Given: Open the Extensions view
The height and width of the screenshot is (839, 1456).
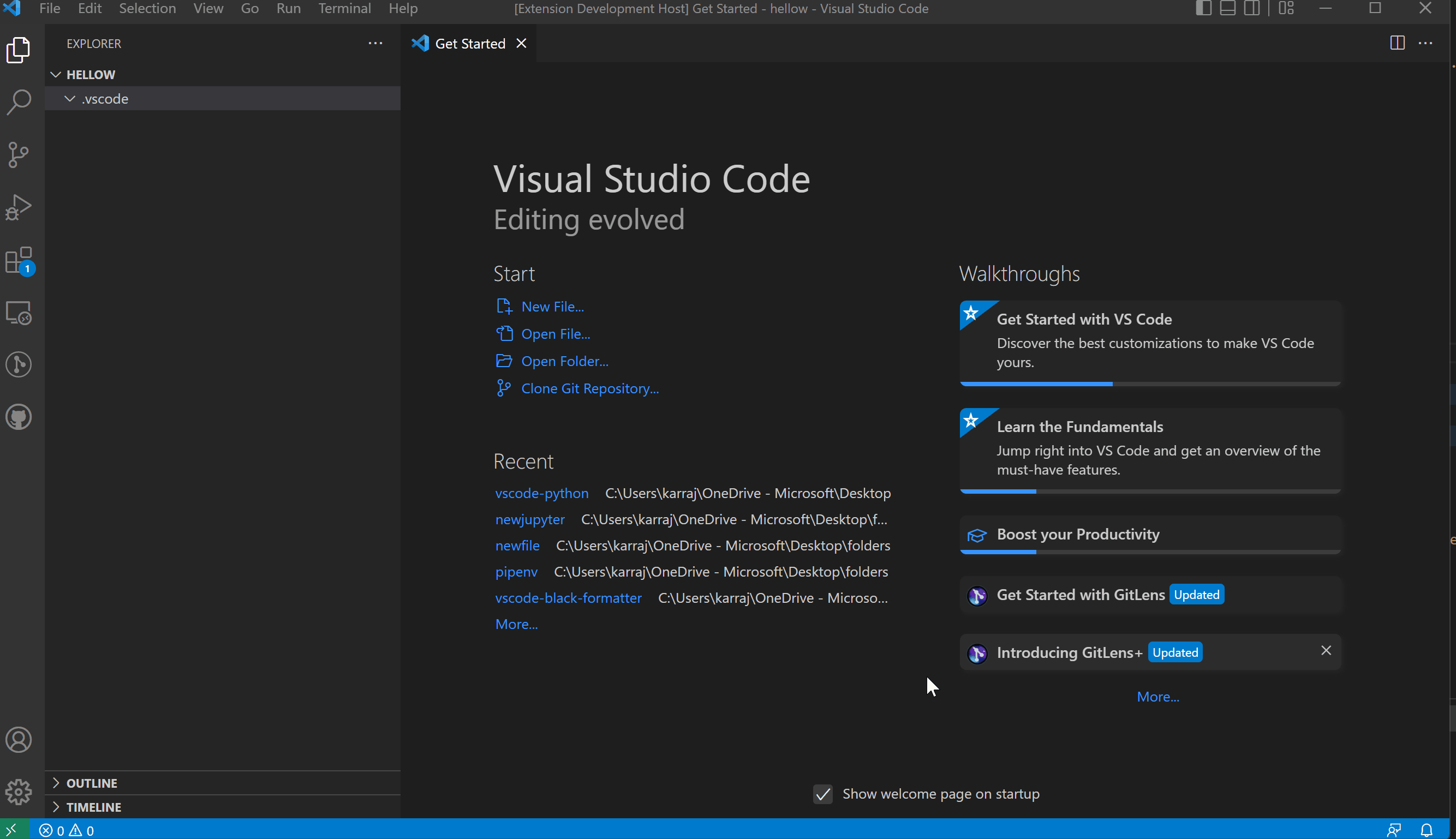Looking at the screenshot, I should [19, 260].
